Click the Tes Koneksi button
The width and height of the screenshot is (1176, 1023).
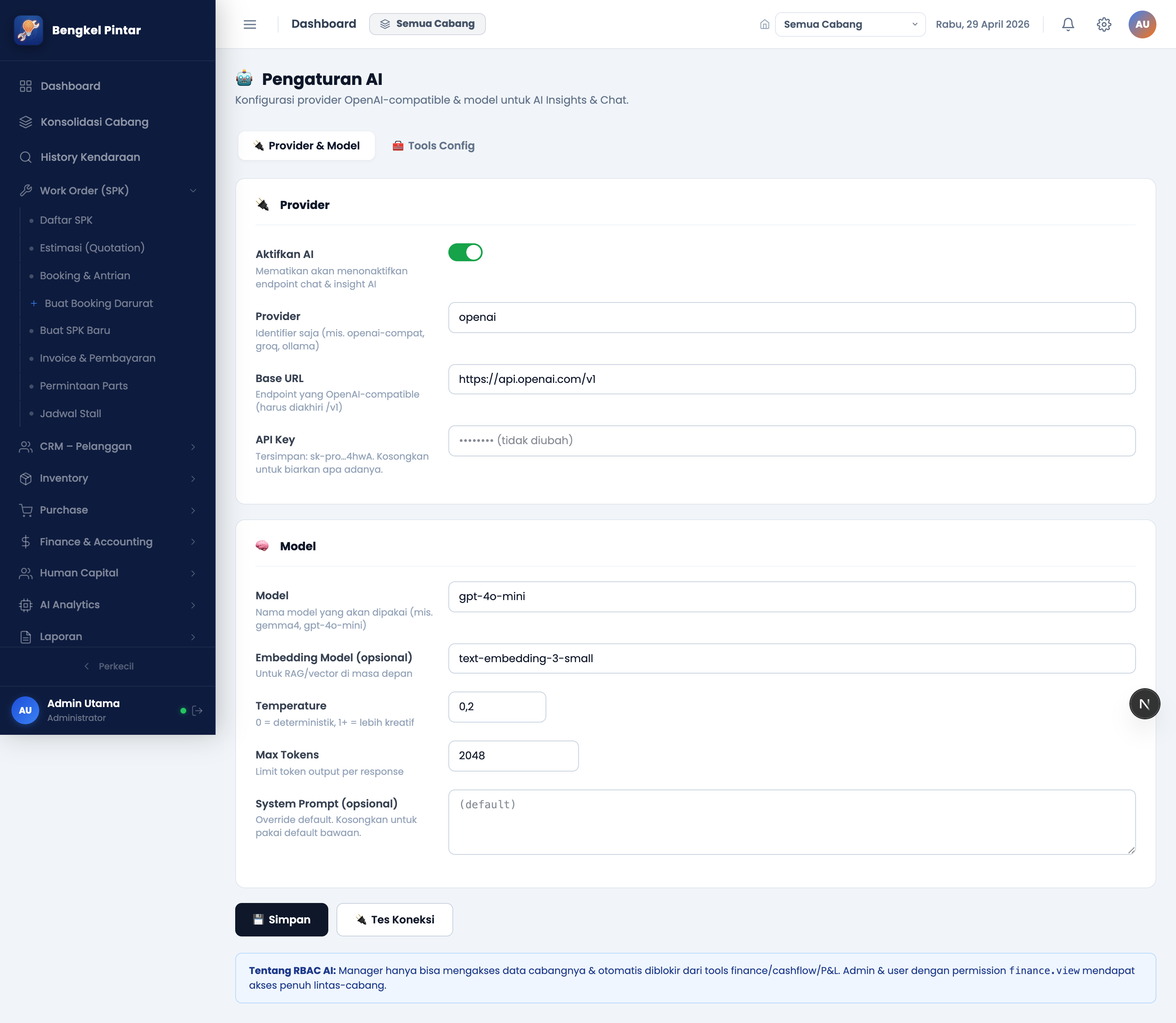(394, 920)
